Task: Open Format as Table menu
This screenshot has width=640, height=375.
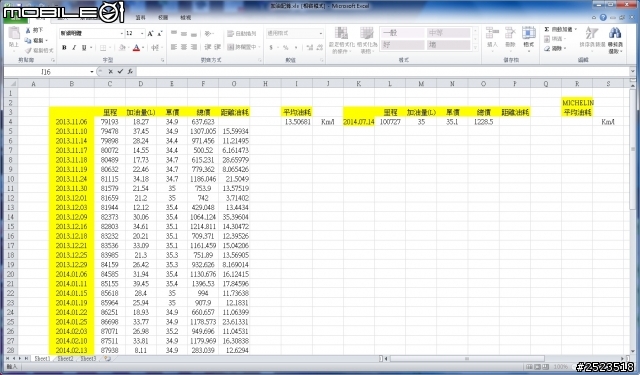Action: click(x=367, y=40)
